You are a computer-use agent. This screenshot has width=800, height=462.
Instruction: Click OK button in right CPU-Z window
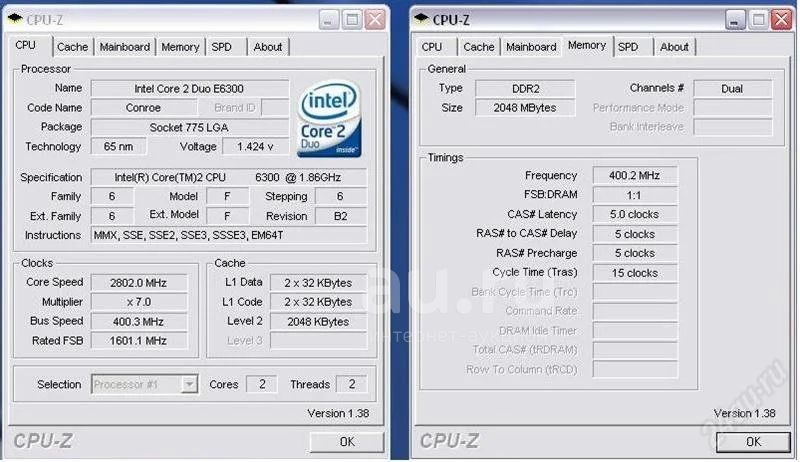754,442
